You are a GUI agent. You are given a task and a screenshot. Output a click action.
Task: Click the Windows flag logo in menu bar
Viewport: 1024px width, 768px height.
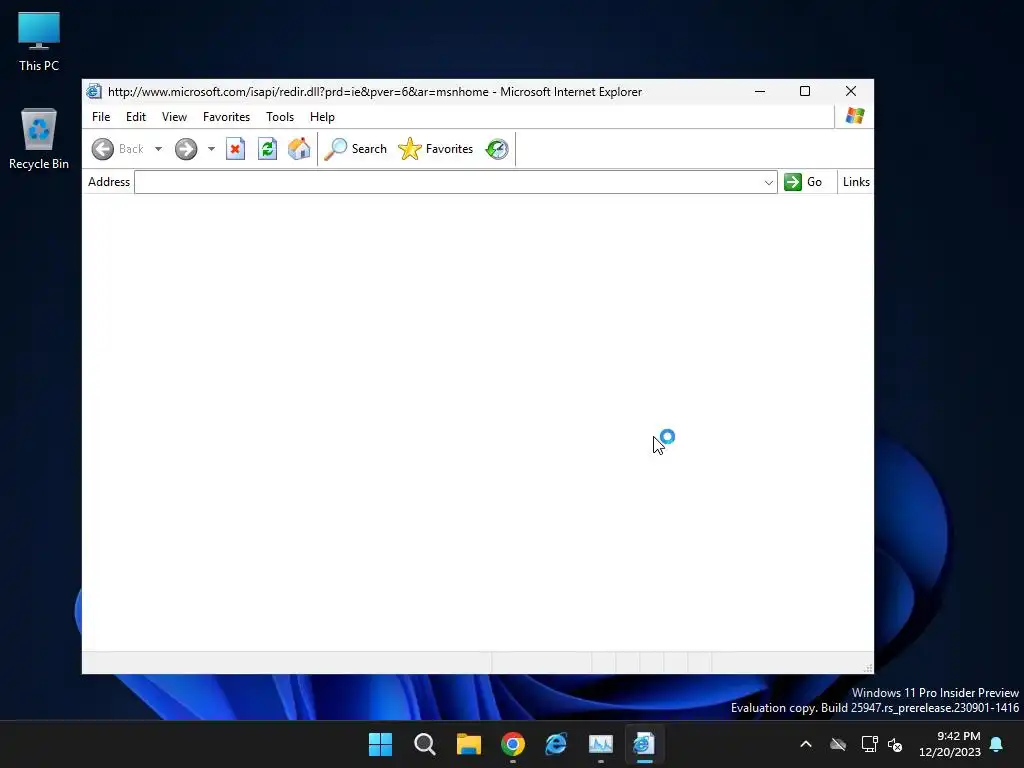click(855, 116)
